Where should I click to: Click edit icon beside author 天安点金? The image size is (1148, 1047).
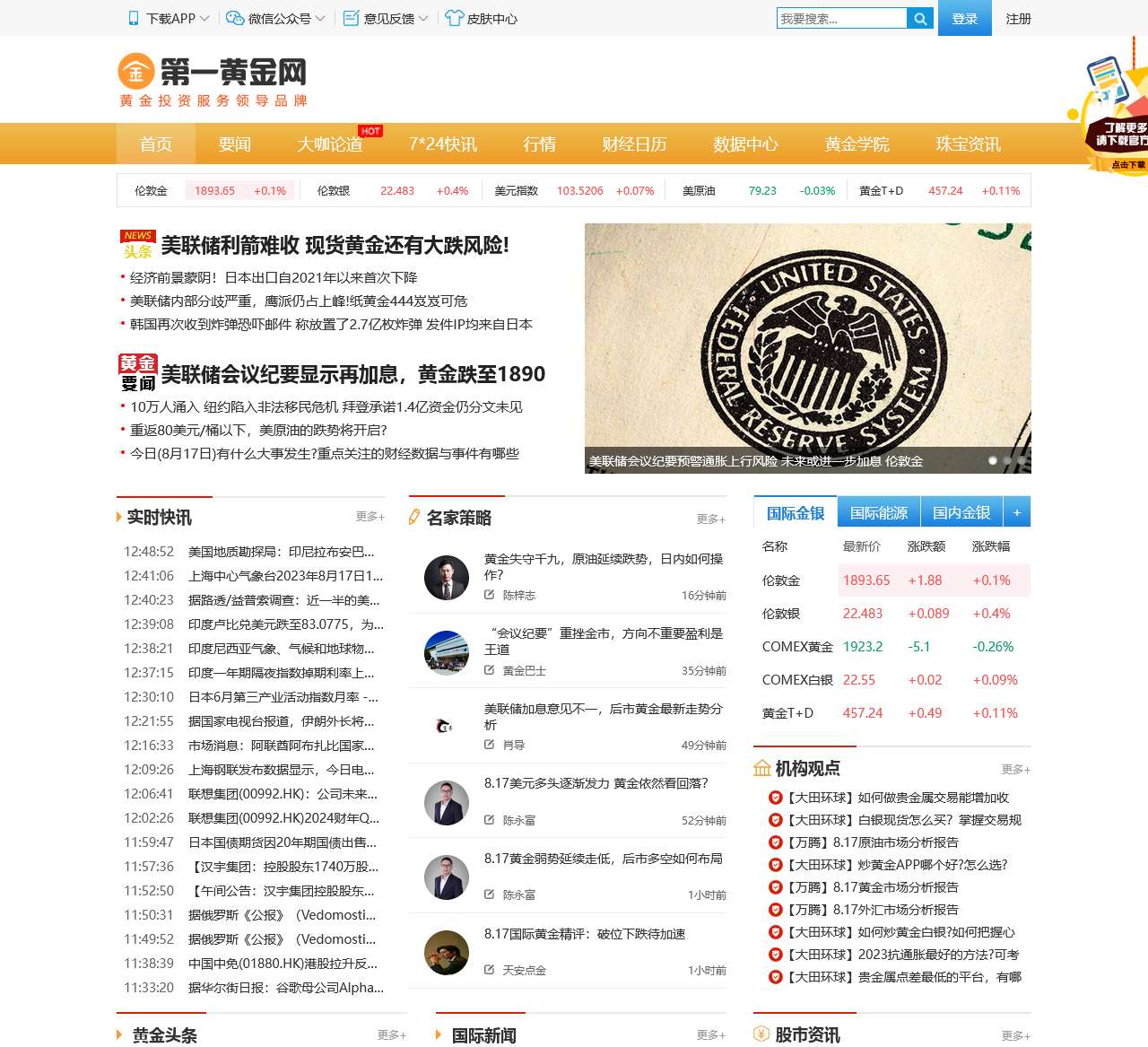click(490, 970)
